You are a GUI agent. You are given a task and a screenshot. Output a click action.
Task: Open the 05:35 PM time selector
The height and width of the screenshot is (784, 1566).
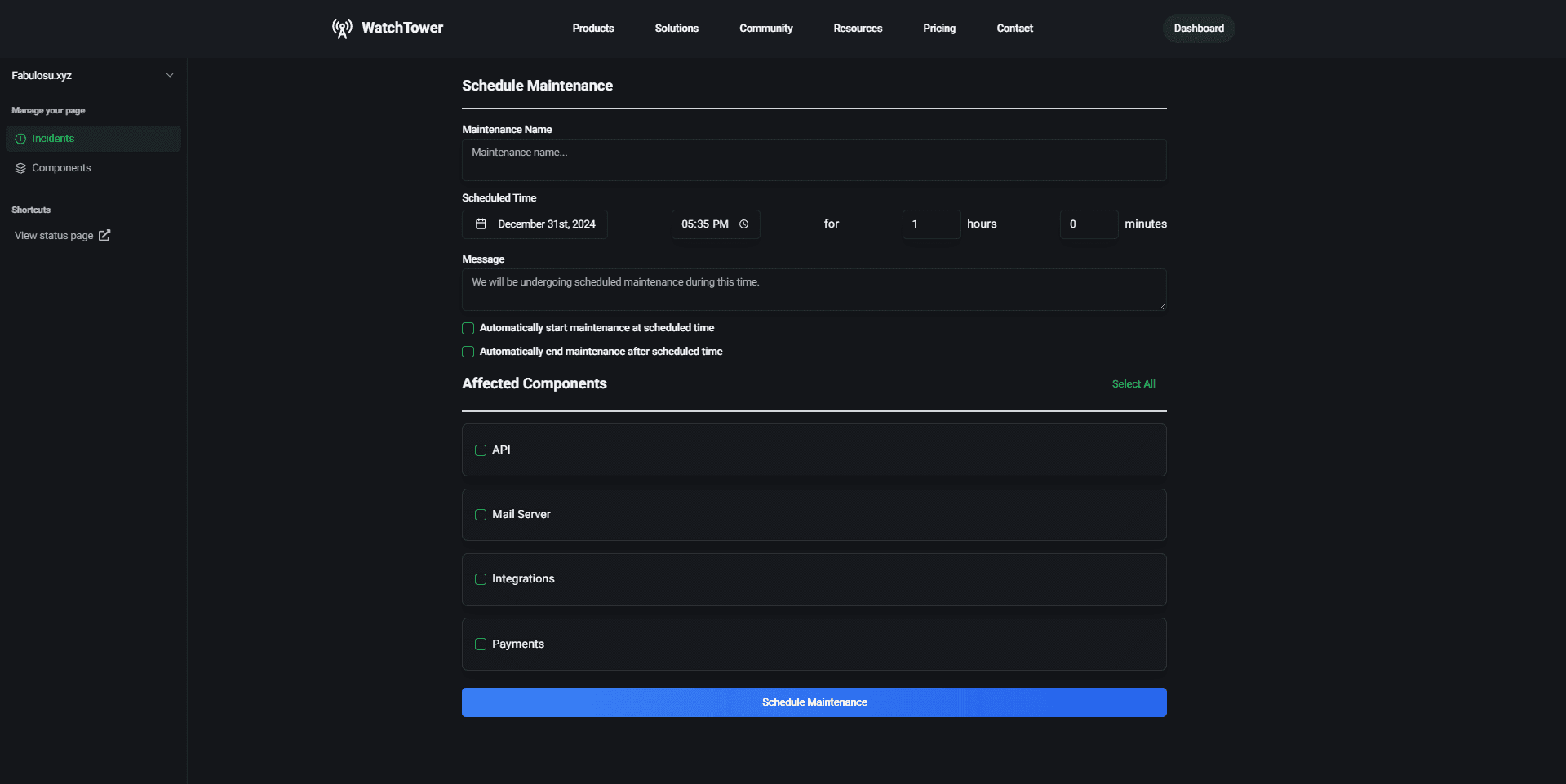point(706,224)
